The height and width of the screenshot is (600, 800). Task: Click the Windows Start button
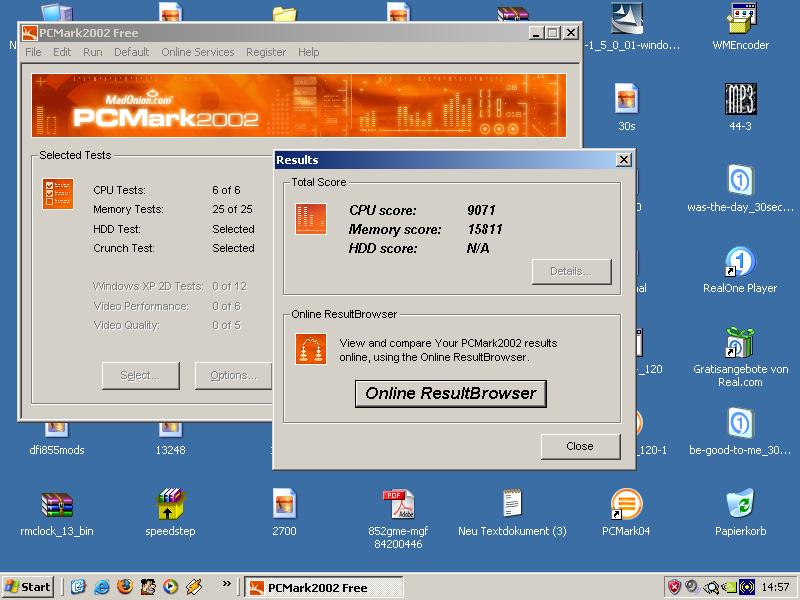click(28, 587)
